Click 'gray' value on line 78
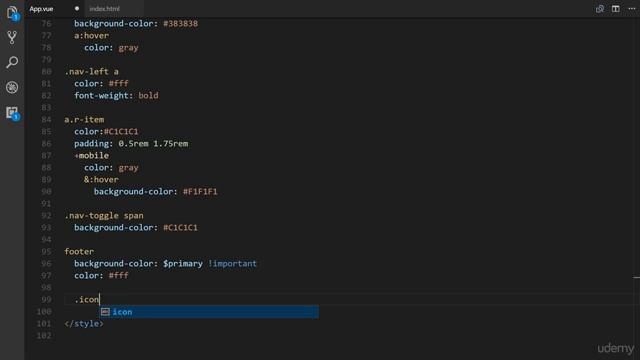The image size is (640, 360). (128, 47)
